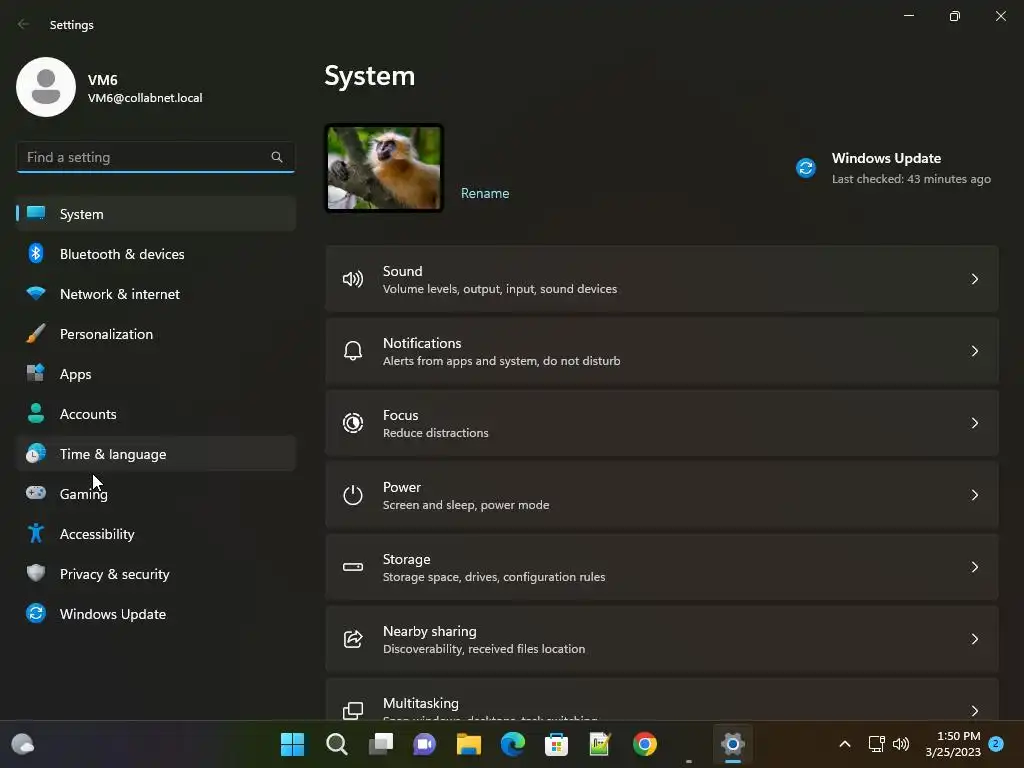
Task: Expand the Power row chevron
Action: pyautogui.click(x=974, y=495)
